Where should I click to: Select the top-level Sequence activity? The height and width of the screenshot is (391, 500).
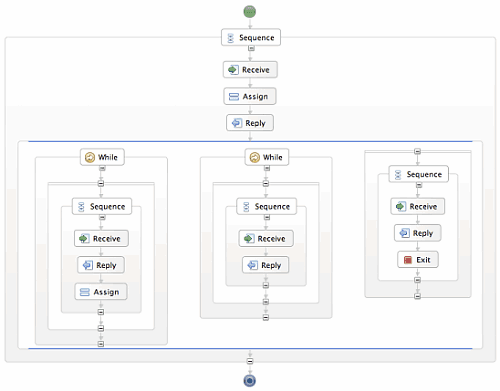(251, 37)
